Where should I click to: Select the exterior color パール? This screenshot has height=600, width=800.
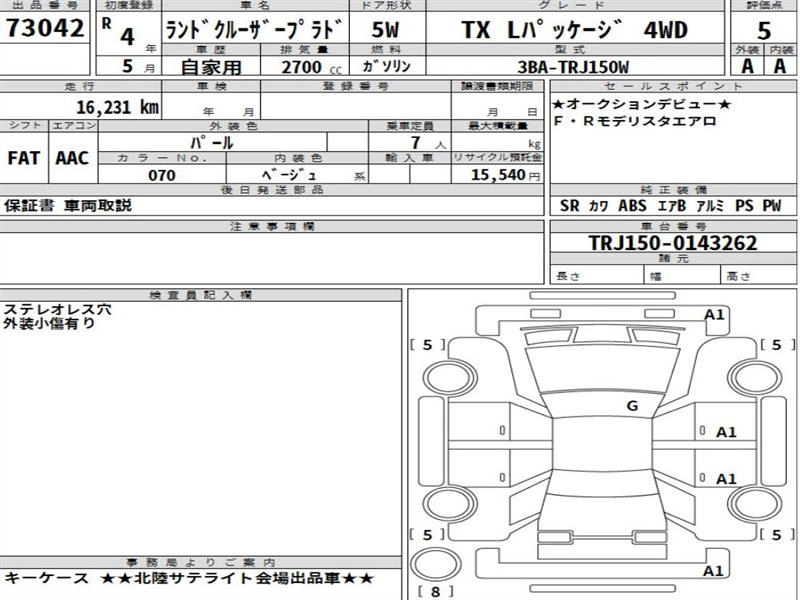(x=211, y=142)
